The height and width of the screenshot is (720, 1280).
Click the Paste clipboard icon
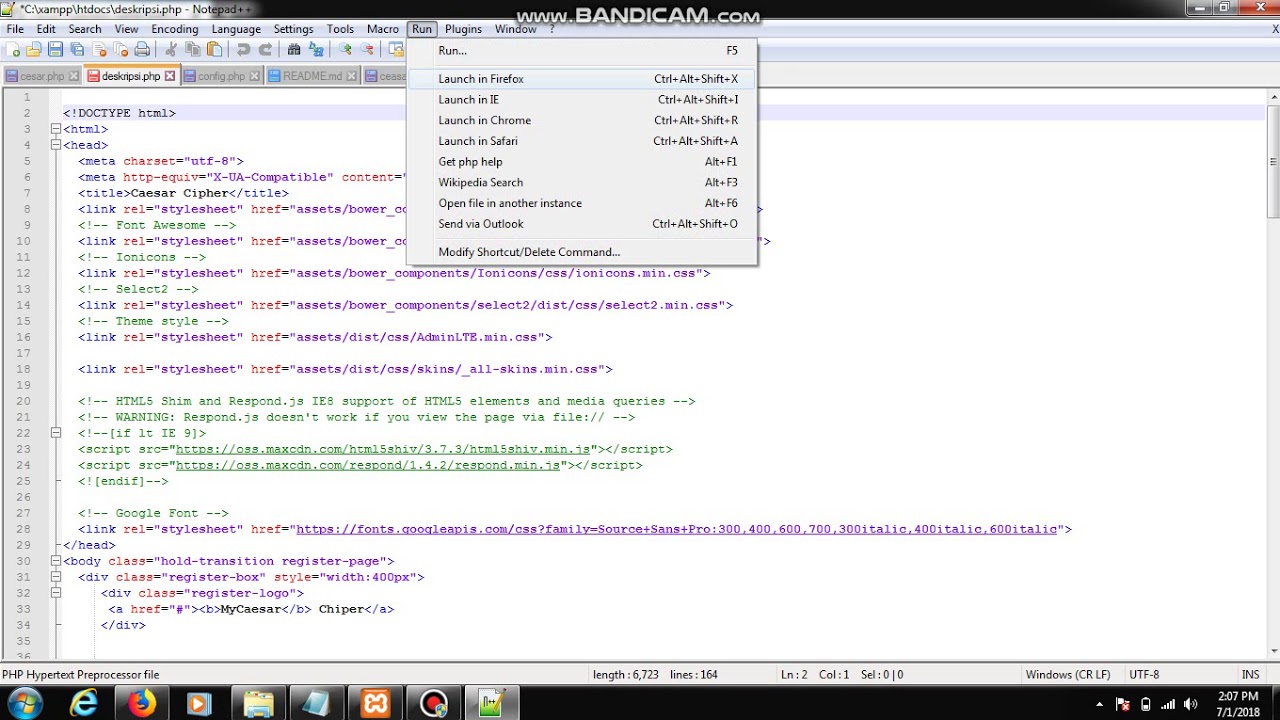pyautogui.click(x=214, y=50)
